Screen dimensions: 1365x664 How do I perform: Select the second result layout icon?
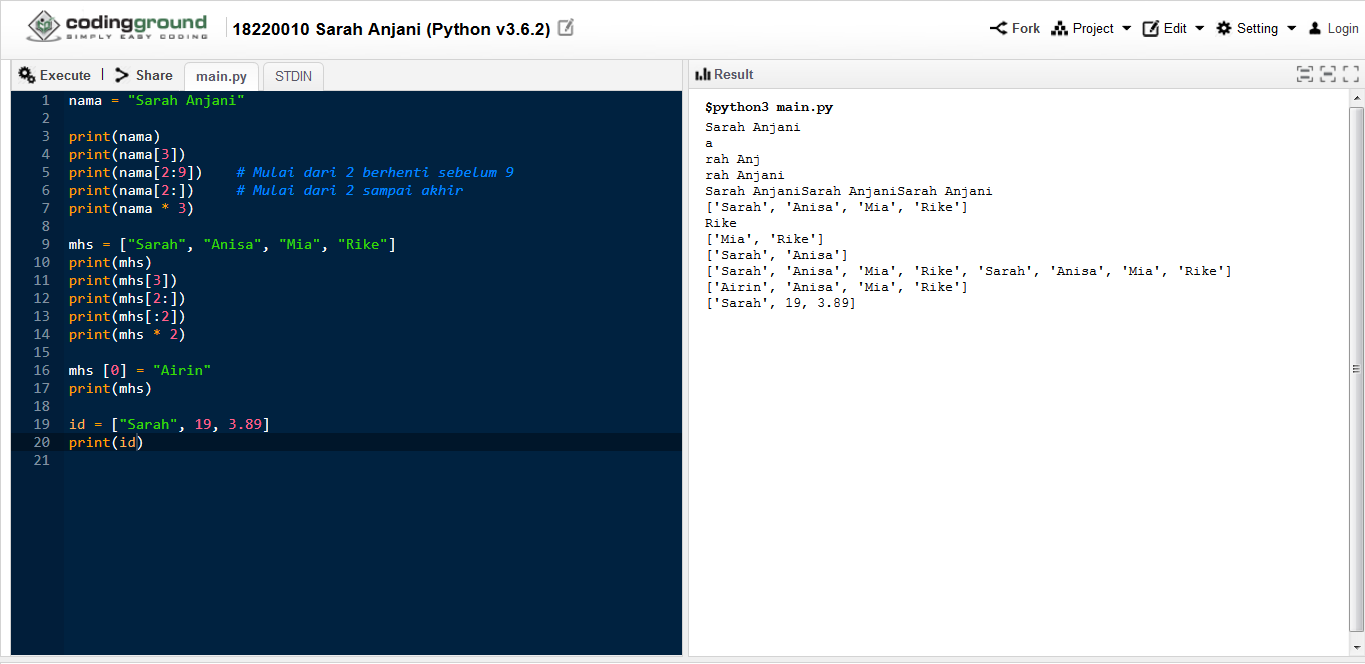pyautogui.click(x=1328, y=74)
